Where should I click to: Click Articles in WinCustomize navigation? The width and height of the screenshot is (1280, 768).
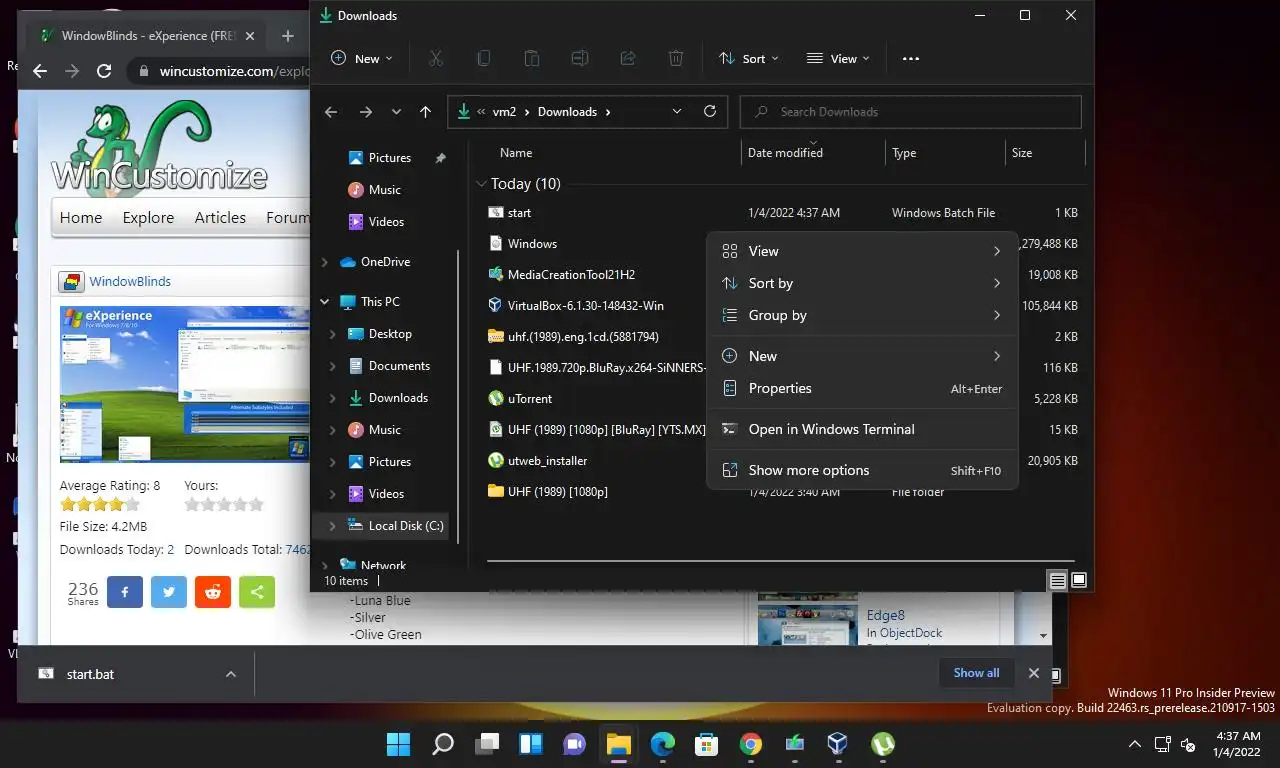[220, 217]
